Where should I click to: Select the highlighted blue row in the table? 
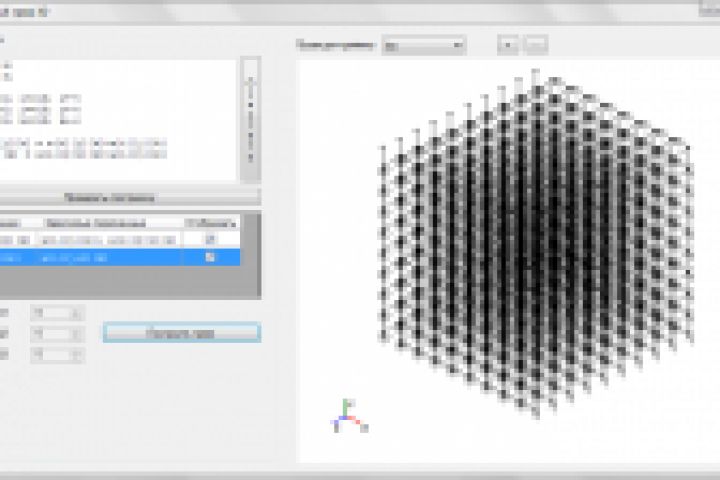pyautogui.click(x=119, y=257)
